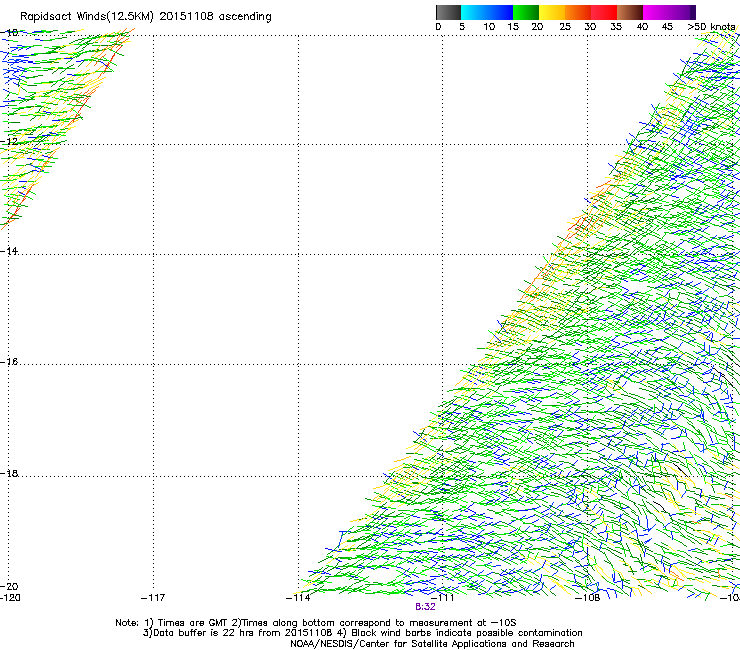Select the cyan-blue 5-15 knots legend band

(x=487, y=12)
